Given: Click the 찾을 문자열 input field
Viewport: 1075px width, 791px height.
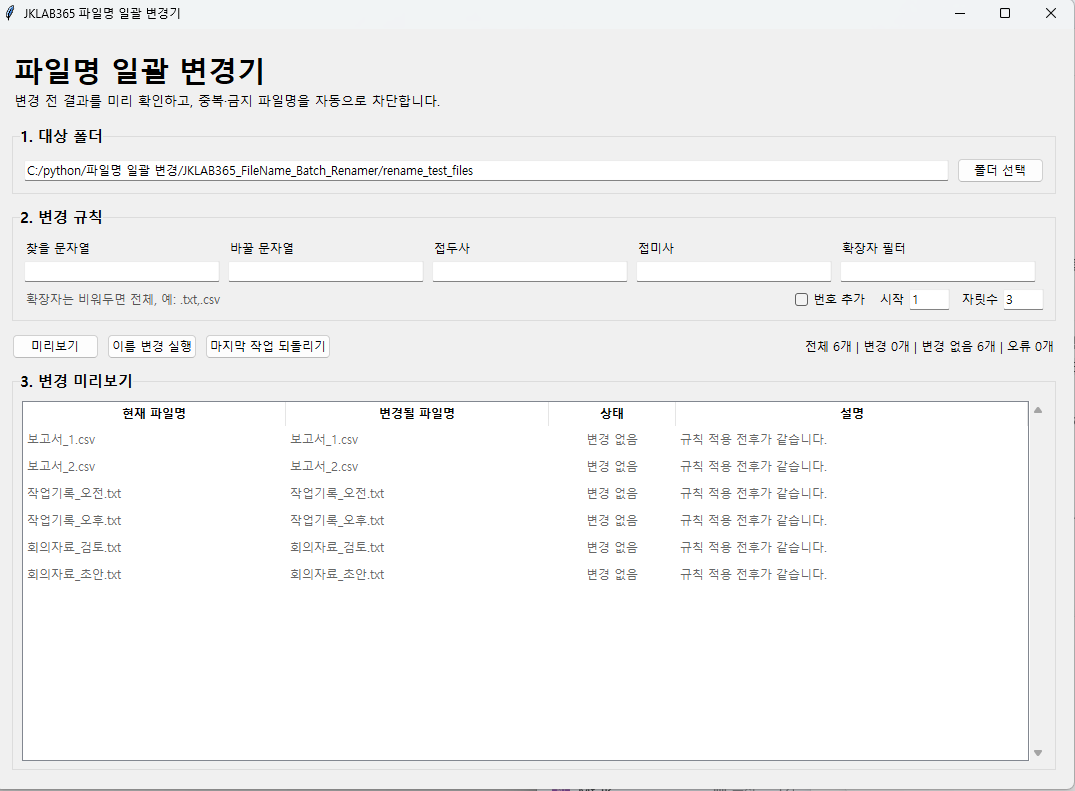Looking at the screenshot, I should click(122, 271).
